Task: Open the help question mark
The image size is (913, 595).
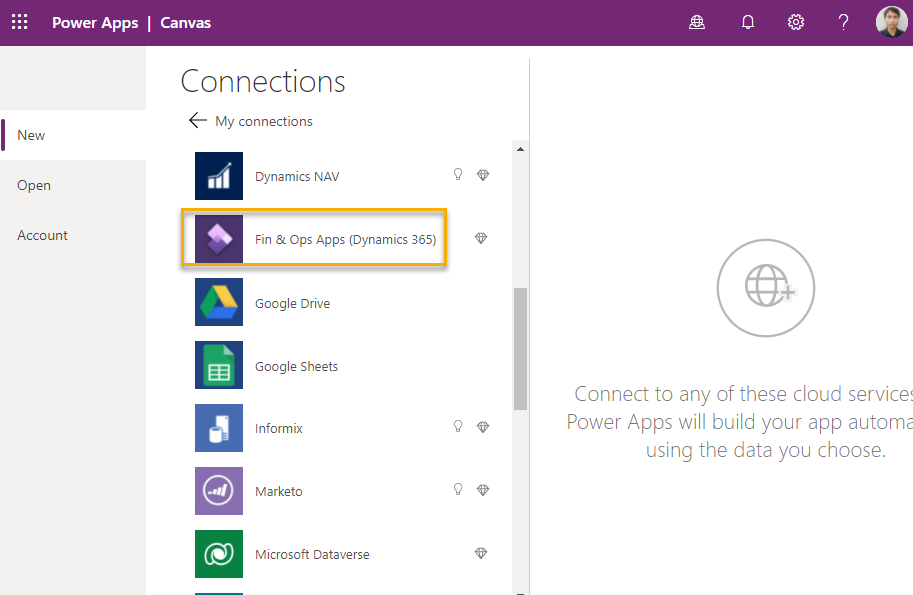Action: [x=843, y=22]
